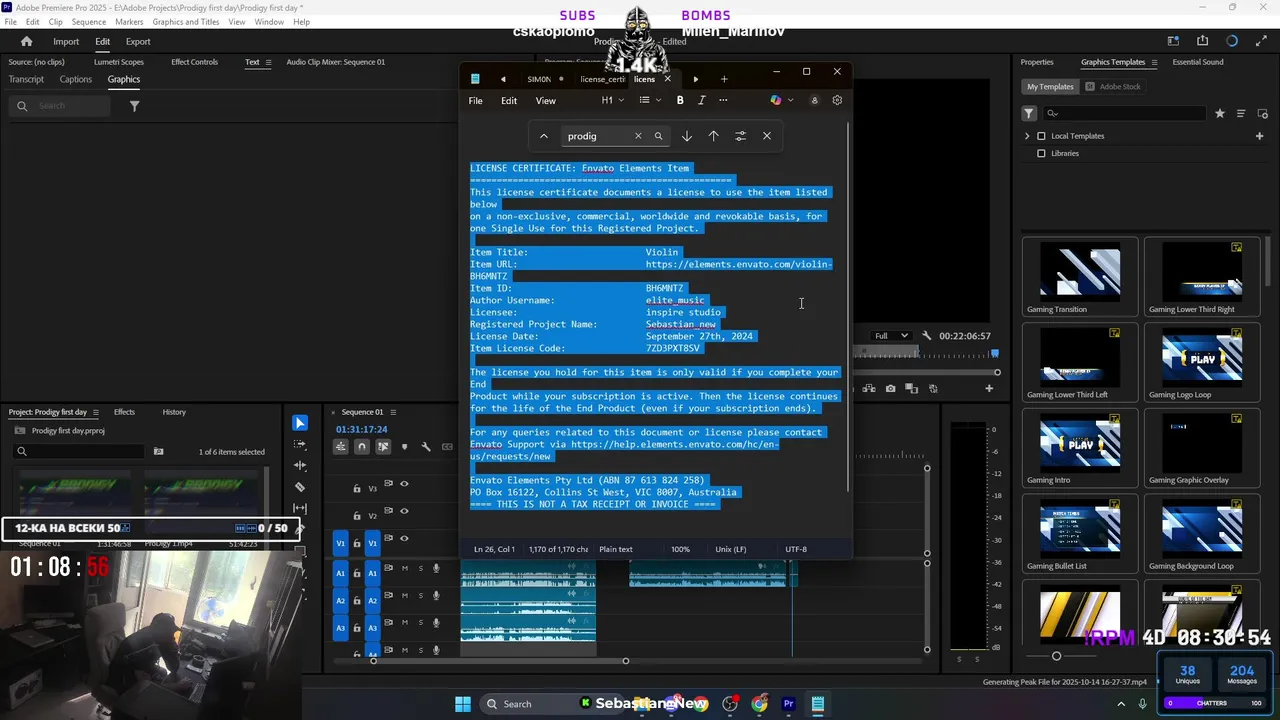The image size is (1280, 720).
Task: Open program monitor settings wrench
Action: tap(927, 336)
